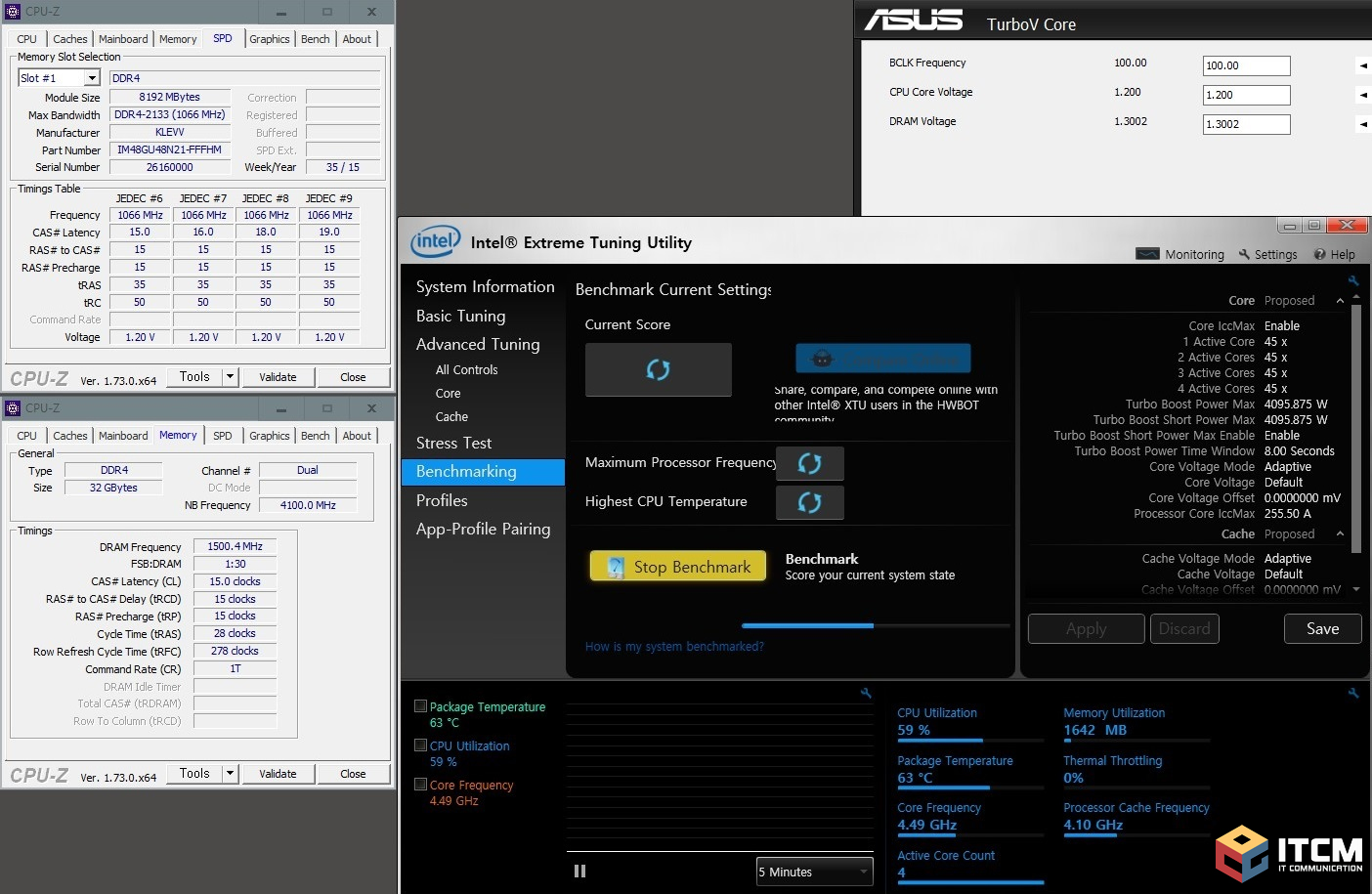
Task: Open All Controls under Advanced Tuning
Action: 467,370
